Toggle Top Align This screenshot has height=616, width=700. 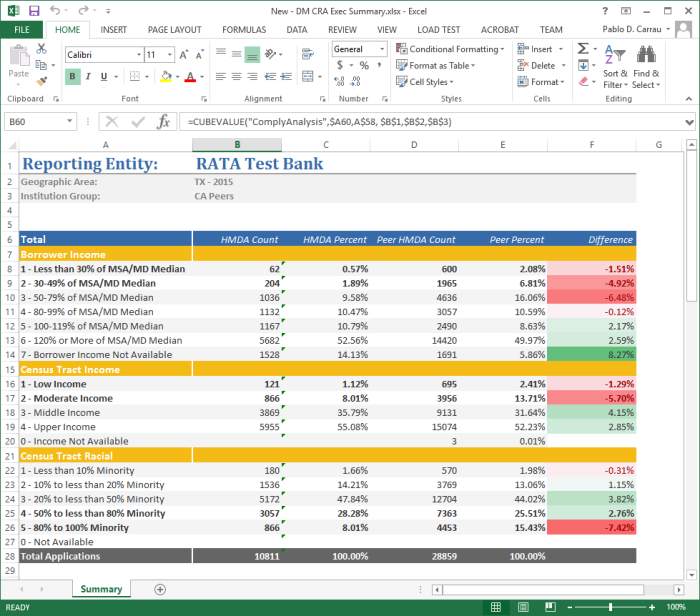coord(221,54)
